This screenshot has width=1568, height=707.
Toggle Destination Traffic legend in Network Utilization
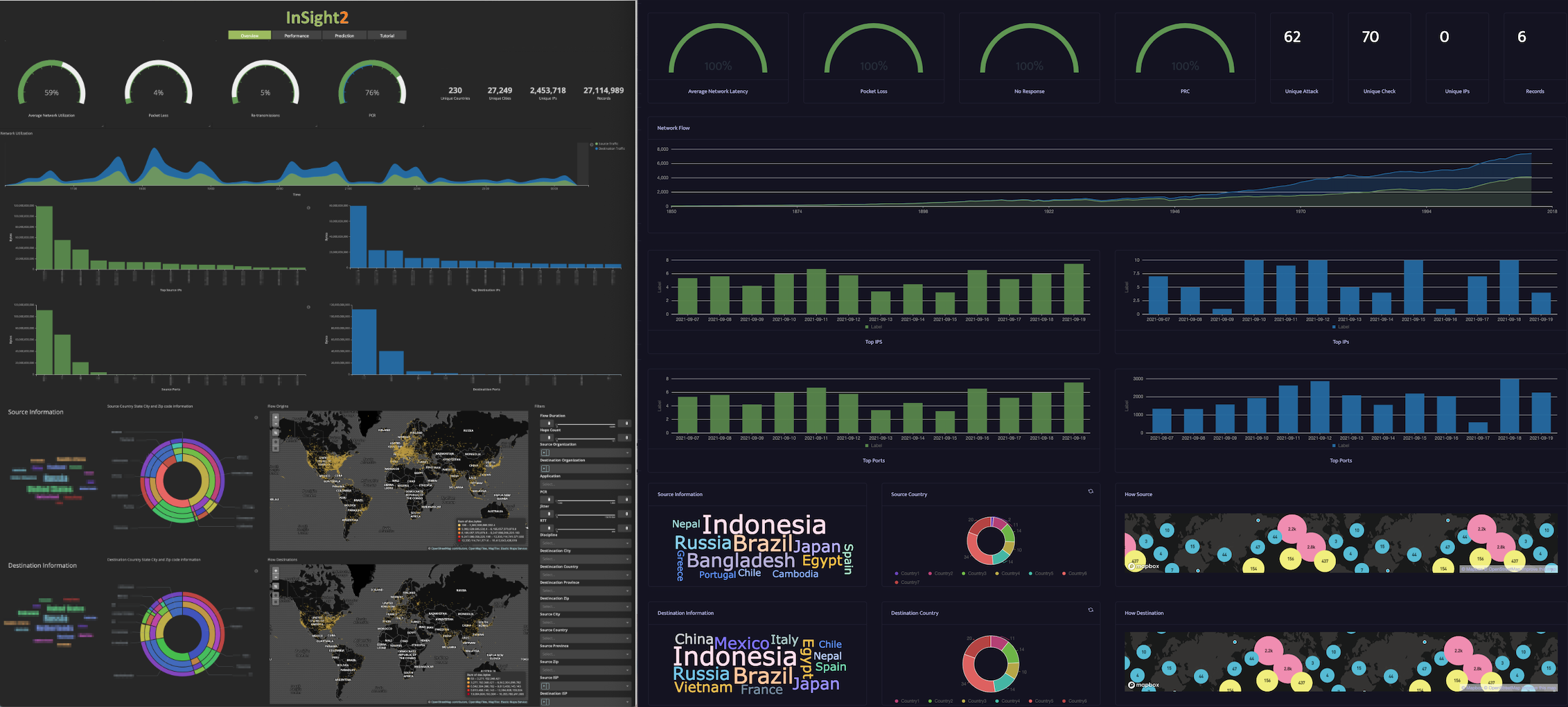click(610, 148)
